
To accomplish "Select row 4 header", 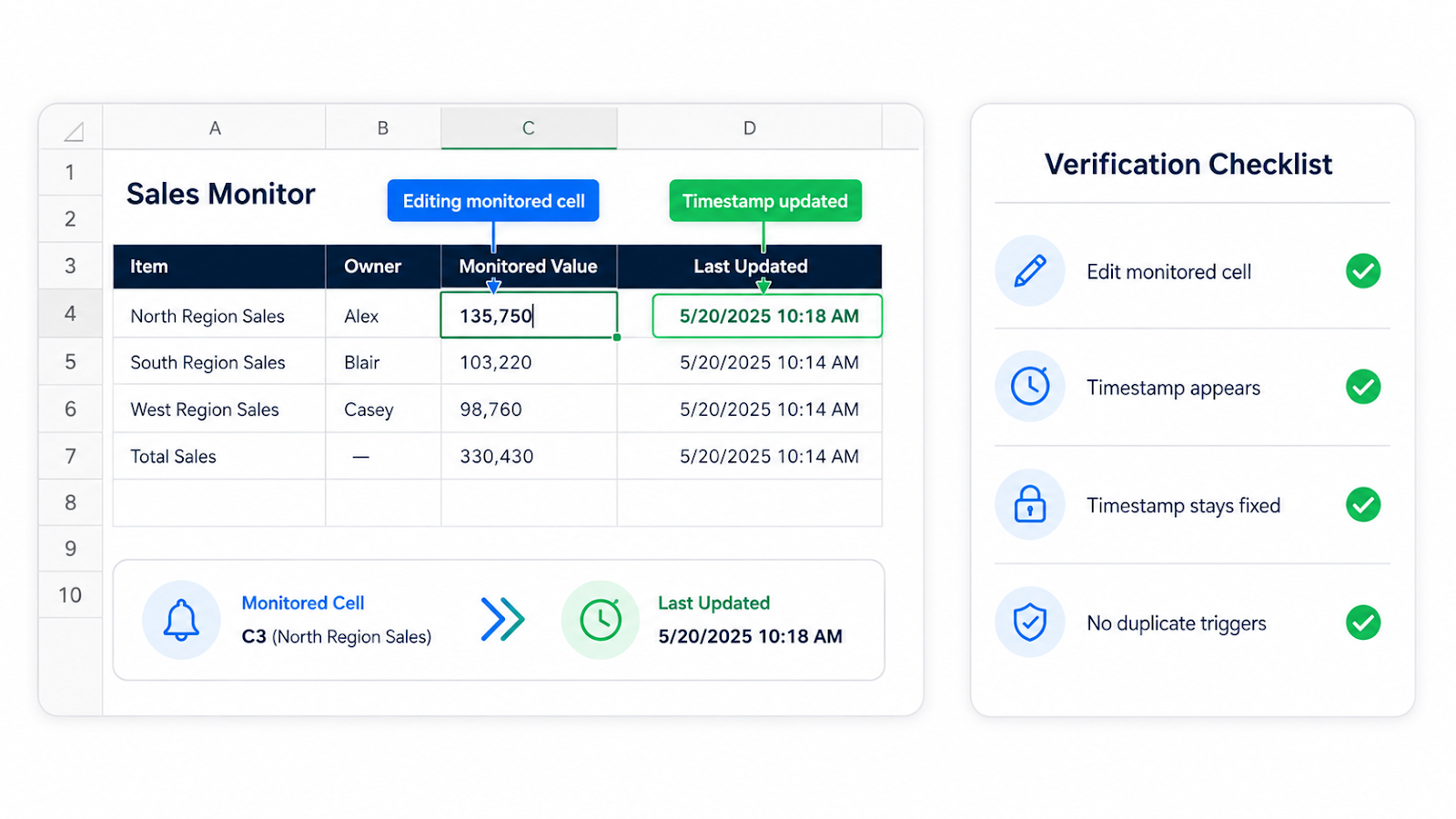I will pyautogui.click(x=70, y=314).
